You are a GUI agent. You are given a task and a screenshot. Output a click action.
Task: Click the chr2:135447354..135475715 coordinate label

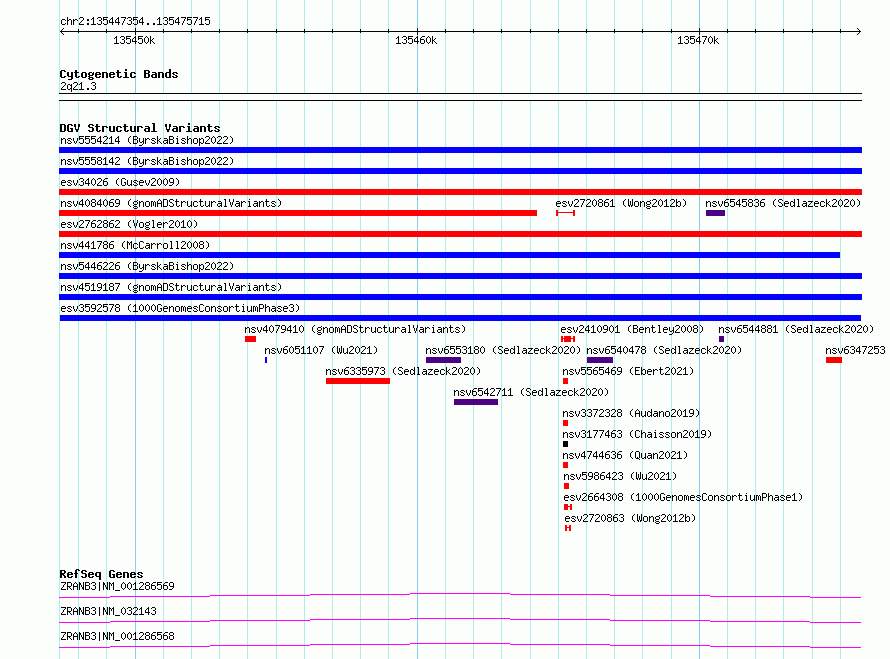click(135, 21)
